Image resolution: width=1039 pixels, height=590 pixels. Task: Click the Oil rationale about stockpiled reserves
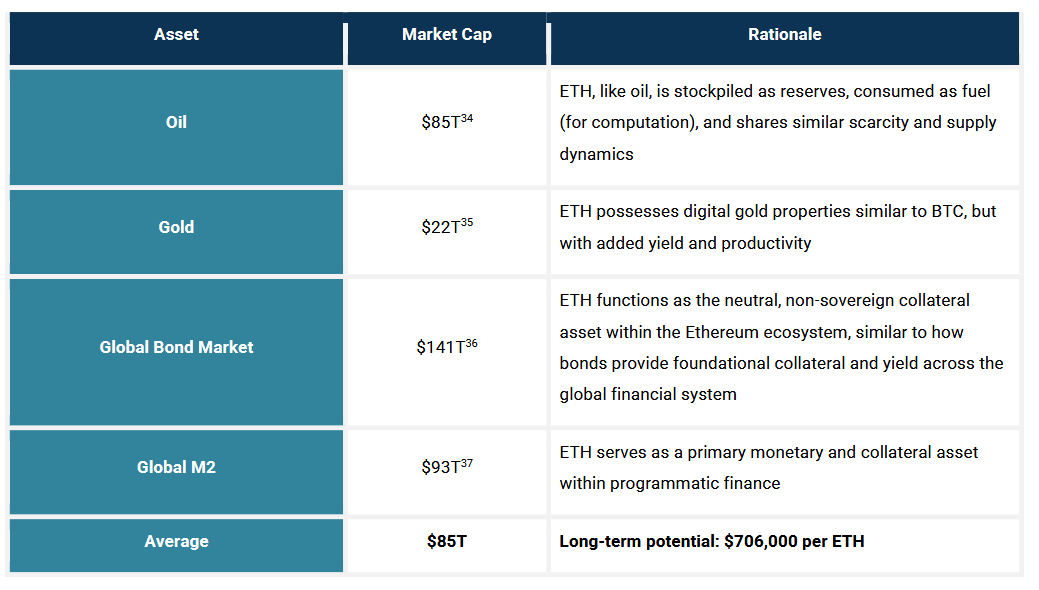[x=778, y=123]
